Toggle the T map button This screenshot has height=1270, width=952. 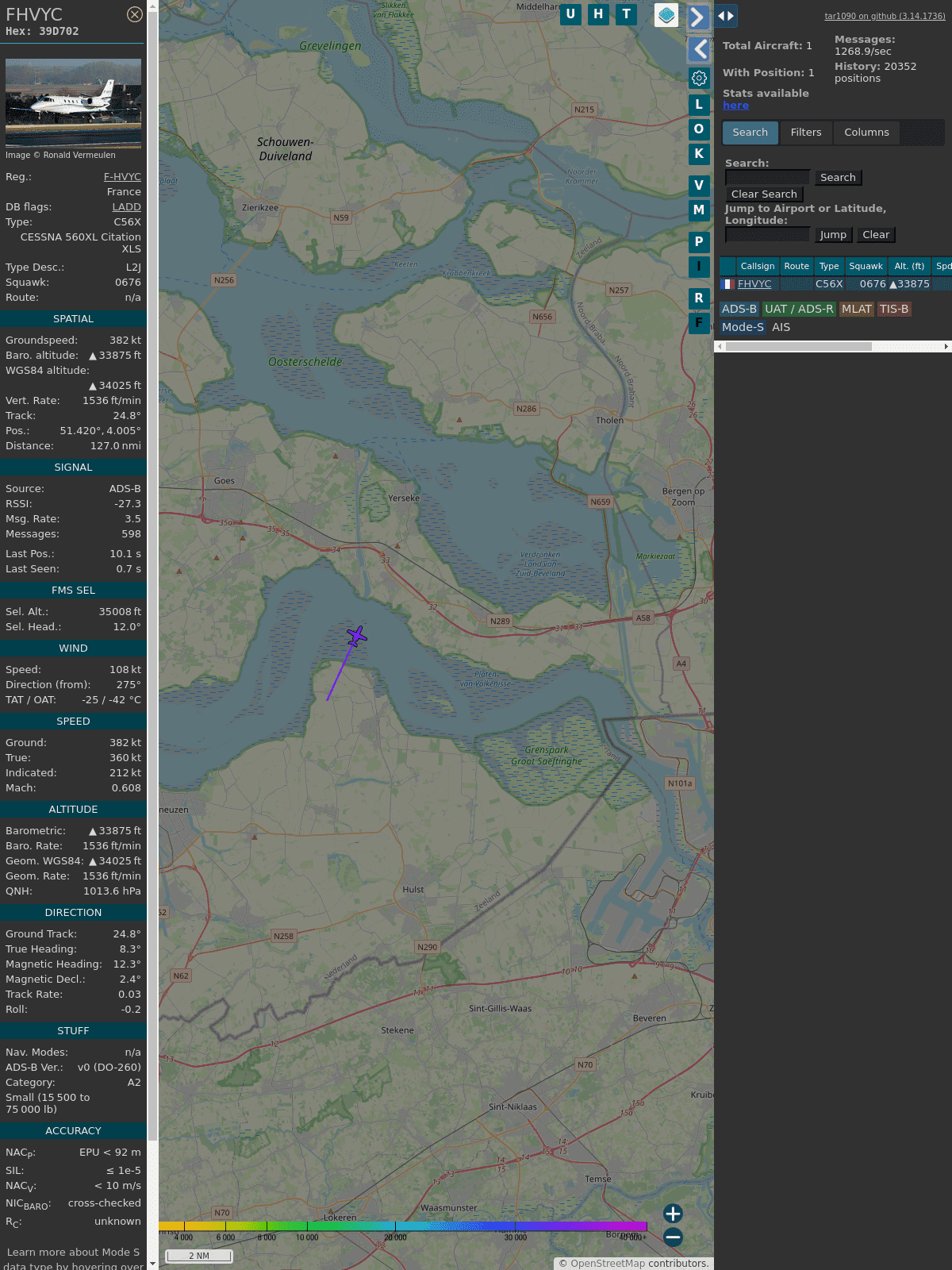pyautogui.click(x=627, y=14)
